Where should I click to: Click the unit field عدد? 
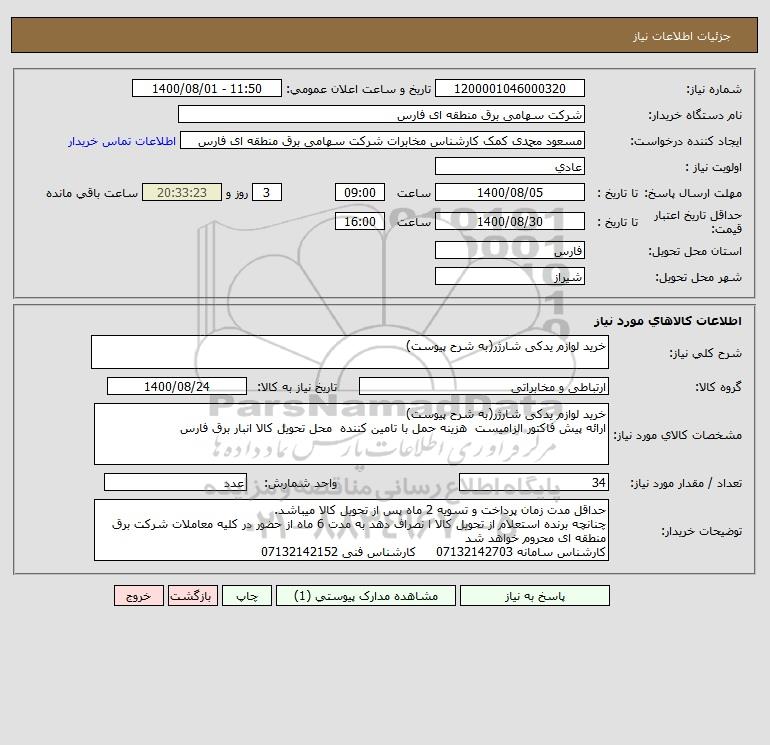coord(175,482)
